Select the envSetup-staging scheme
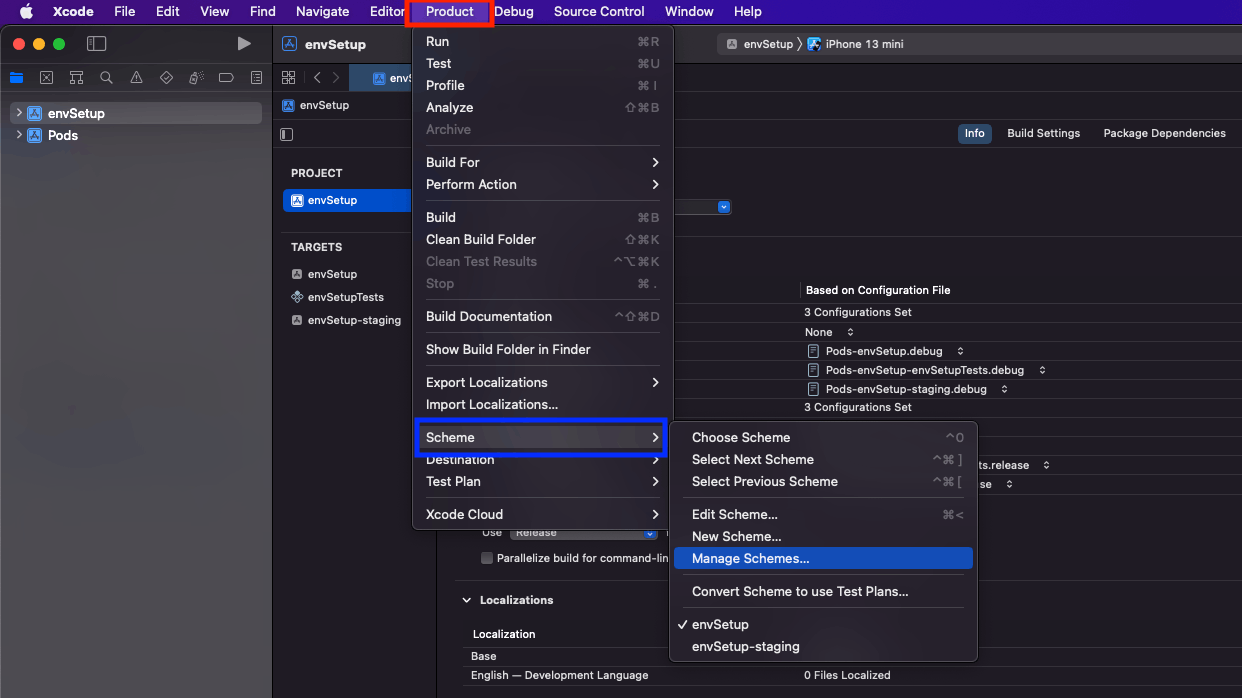Viewport: 1242px width, 698px height. [823, 646]
